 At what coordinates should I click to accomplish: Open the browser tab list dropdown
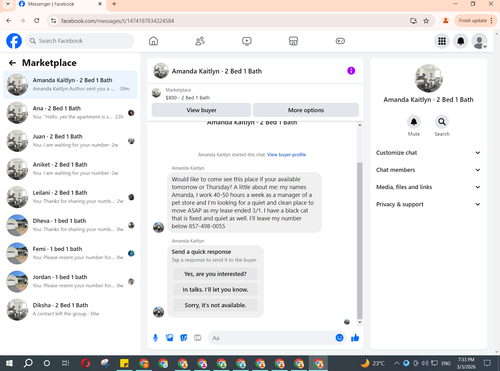click(8, 4)
